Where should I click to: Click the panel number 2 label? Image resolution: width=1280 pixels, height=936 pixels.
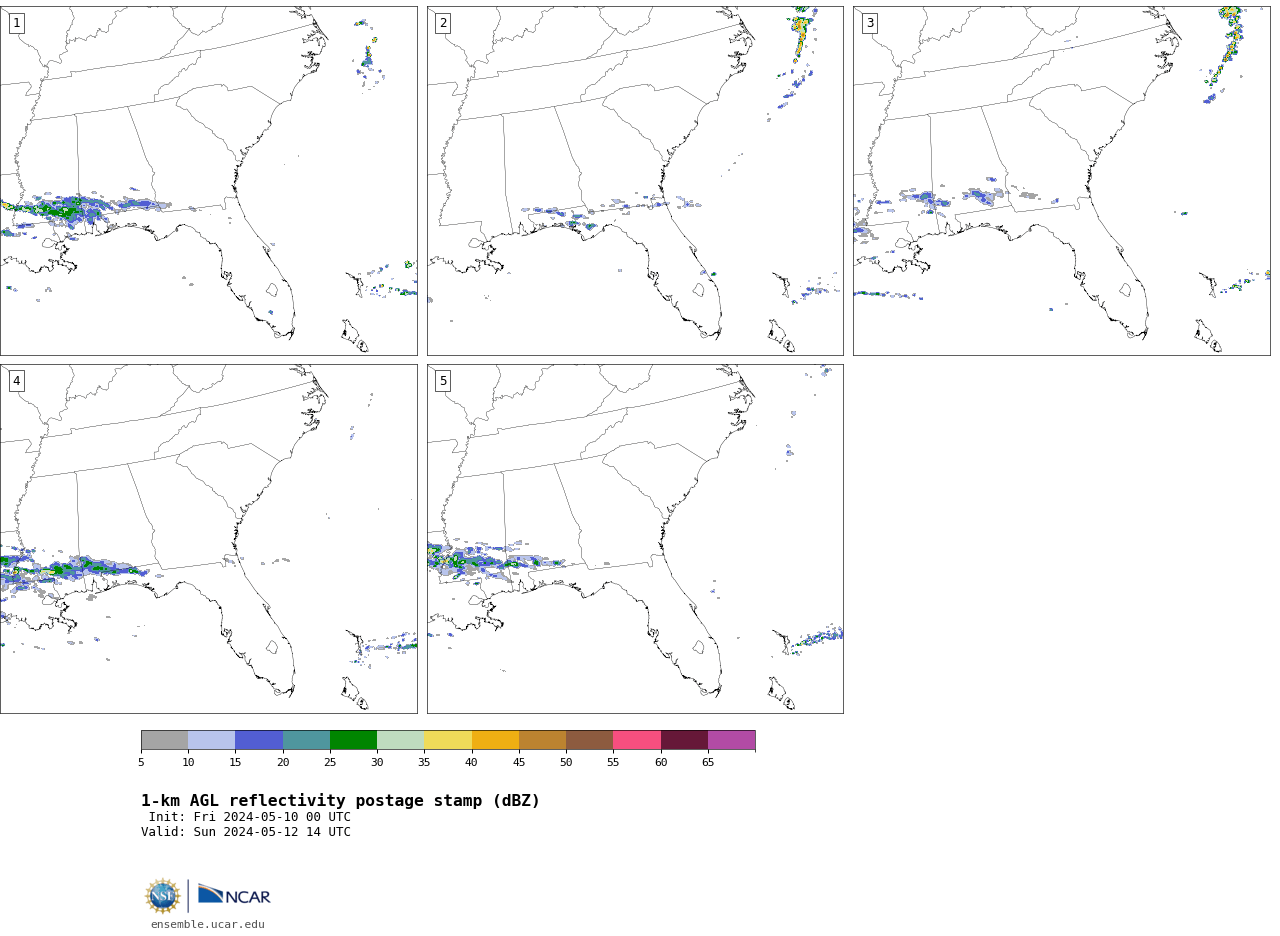click(x=443, y=23)
